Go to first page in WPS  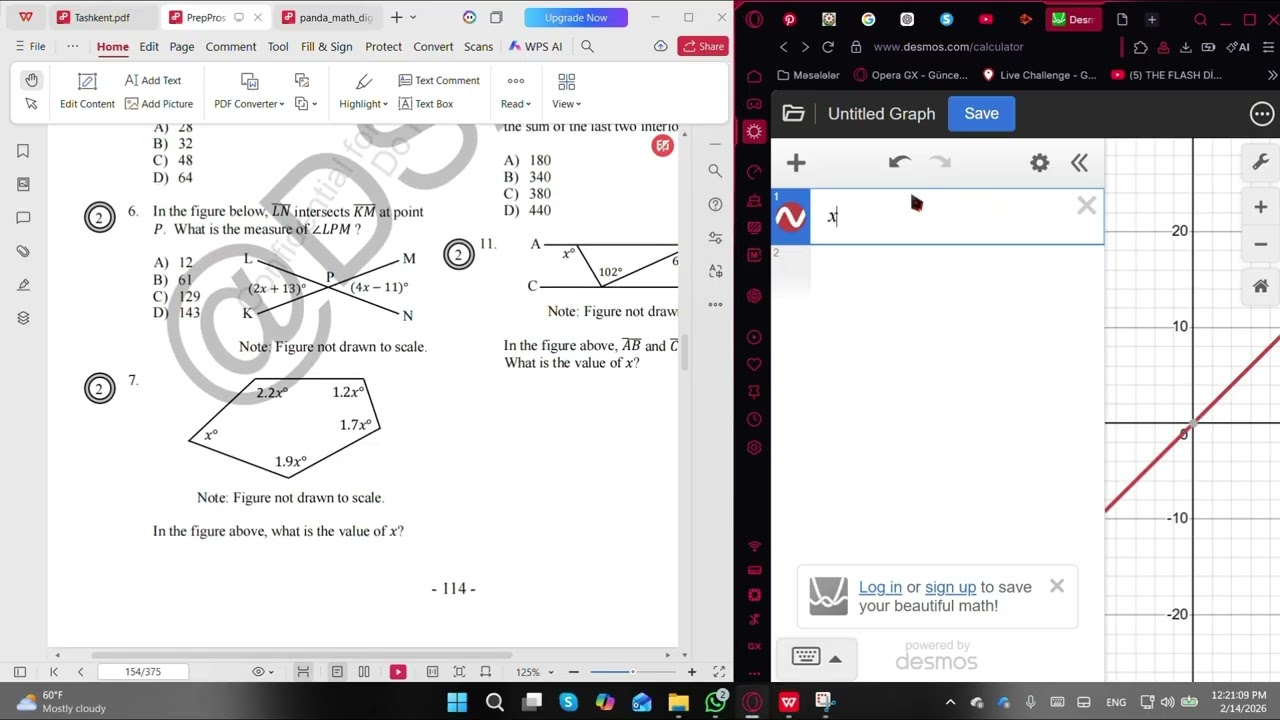pyautogui.click(x=54, y=672)
